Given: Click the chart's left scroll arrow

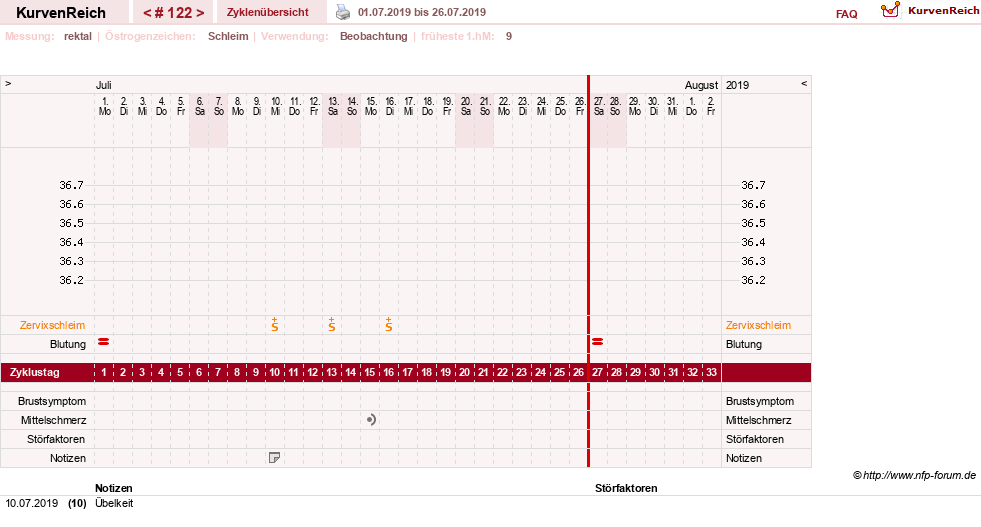Looking at the screenshot, I should [x=8, y=83].
